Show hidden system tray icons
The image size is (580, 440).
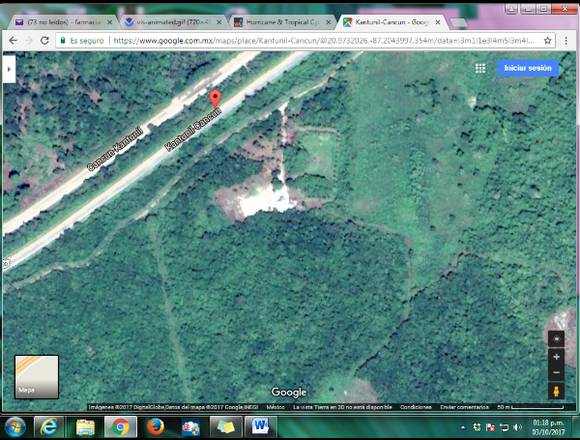click(463, 428)
